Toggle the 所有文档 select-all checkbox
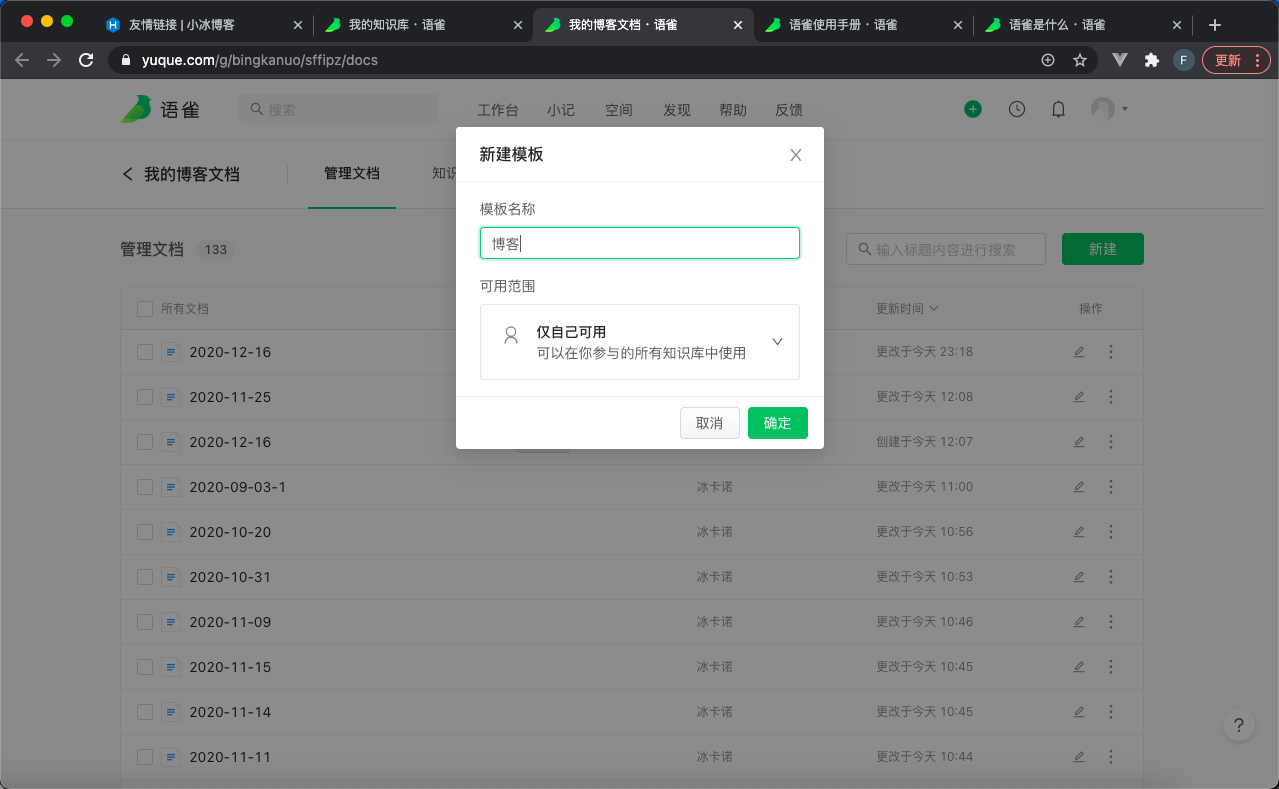Viewport: 1279px width, 789px height. click(x=145, y=309)
